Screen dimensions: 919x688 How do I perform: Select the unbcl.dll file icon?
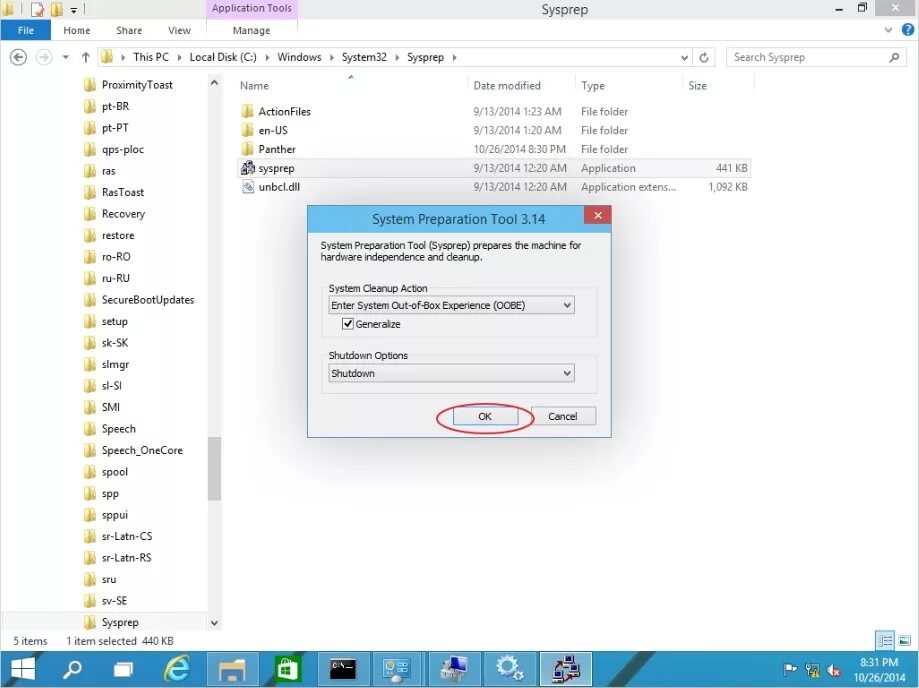click(x=247, y=186)
